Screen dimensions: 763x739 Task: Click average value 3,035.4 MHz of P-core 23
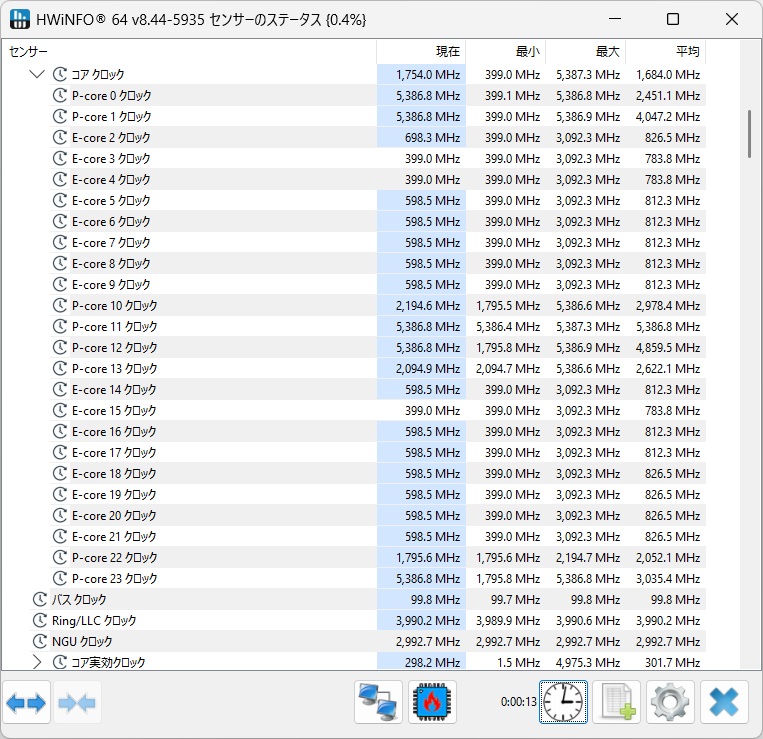pos(668,578)
